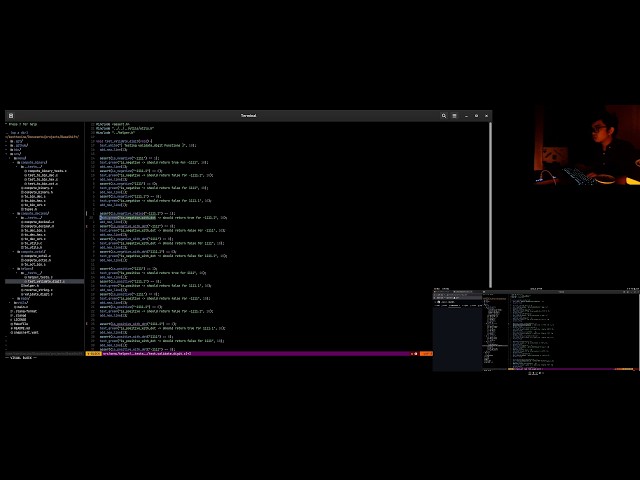Open types.h file
This screenshot has width=640, height=480.
pyautogui.click(x=29, y=209)
